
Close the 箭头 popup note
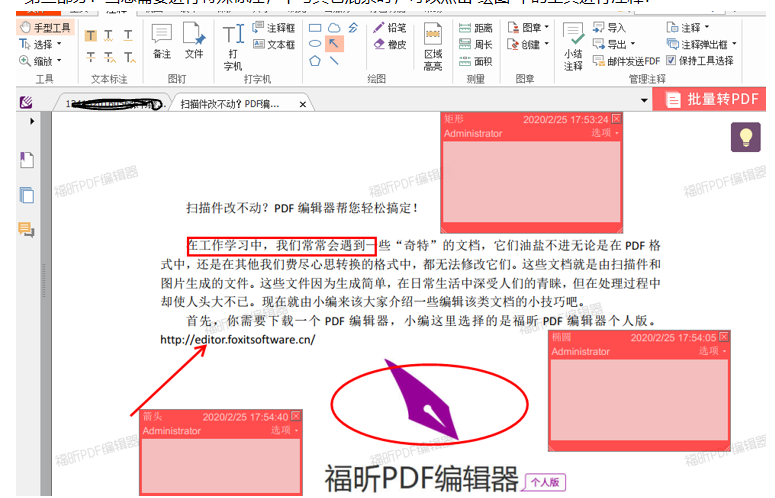click(296, 416)
